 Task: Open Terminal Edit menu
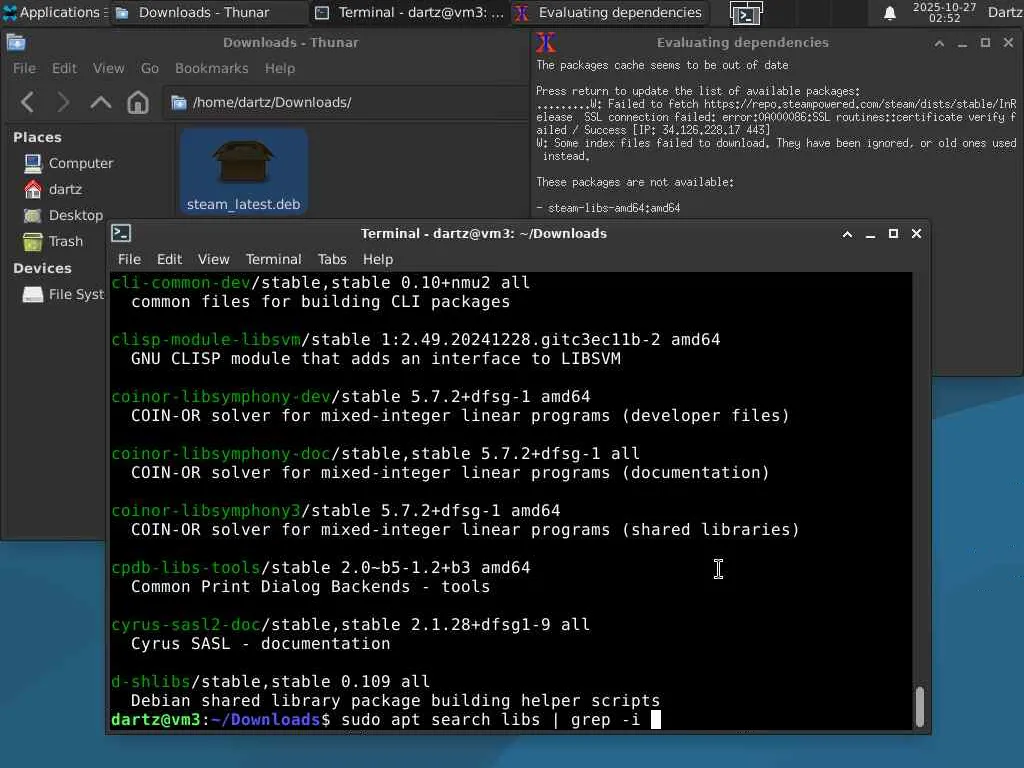point(169,259)
